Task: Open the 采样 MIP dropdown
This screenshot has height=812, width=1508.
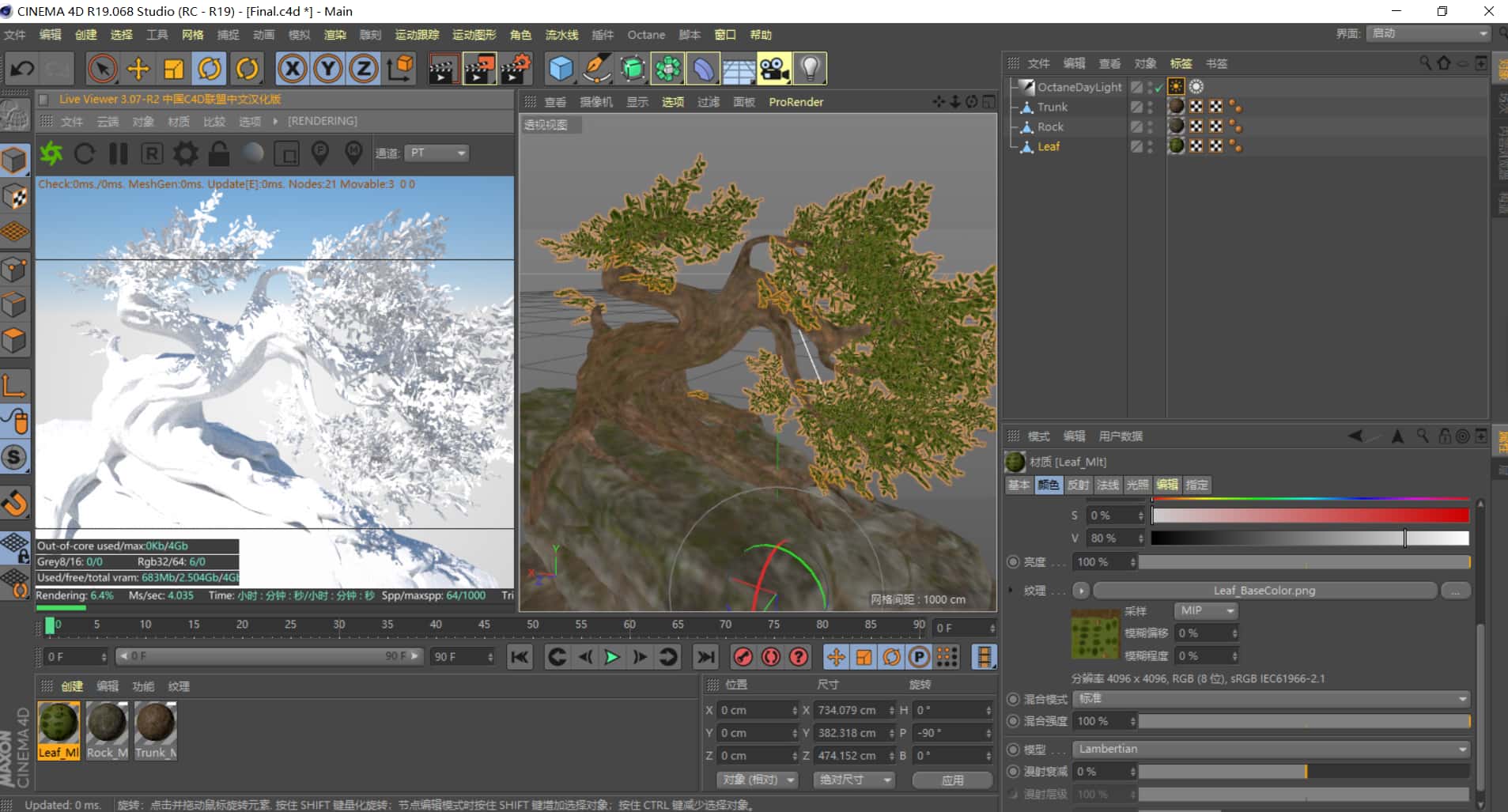Action: tap(1206, 610)
